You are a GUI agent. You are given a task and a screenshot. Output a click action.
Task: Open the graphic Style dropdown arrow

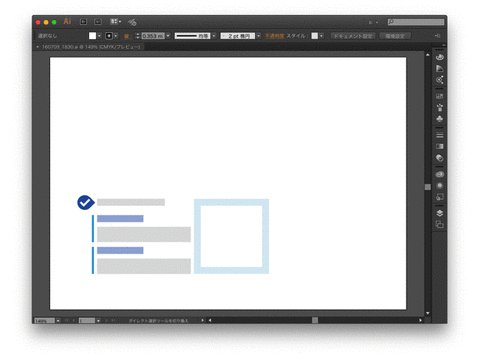[321, 36]
